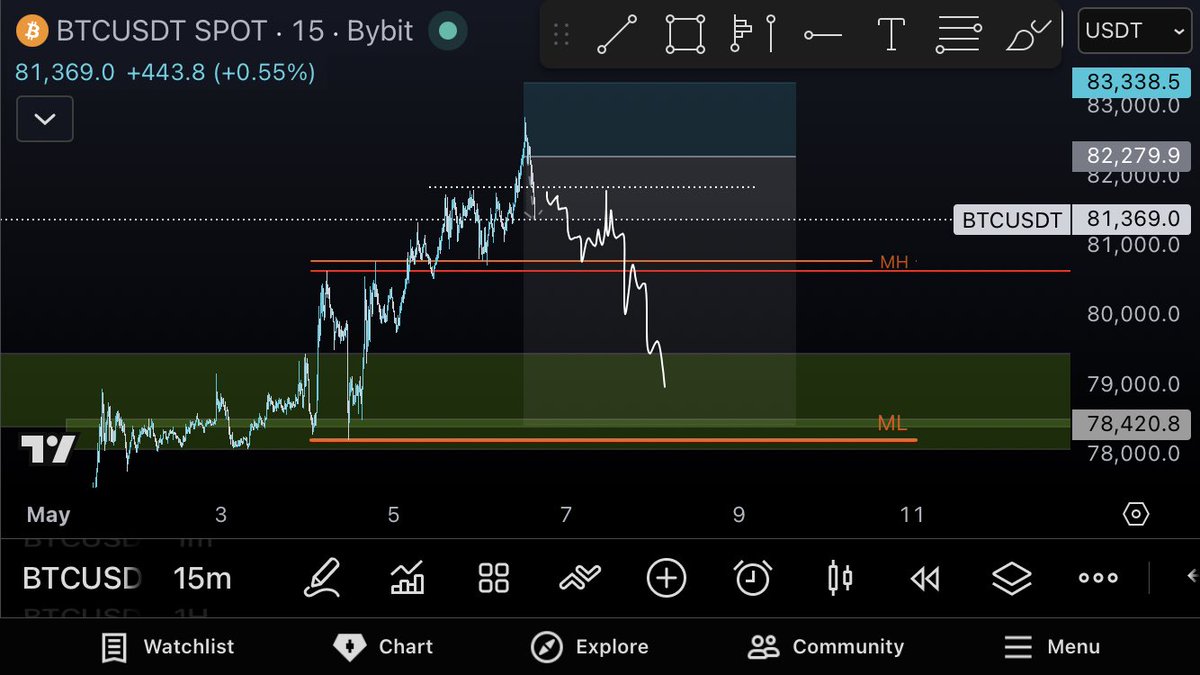This screenshot has width=1200, height=675.
Task: Open the Menu tab
Action: pyautogui.click(x=1052, y=647)
